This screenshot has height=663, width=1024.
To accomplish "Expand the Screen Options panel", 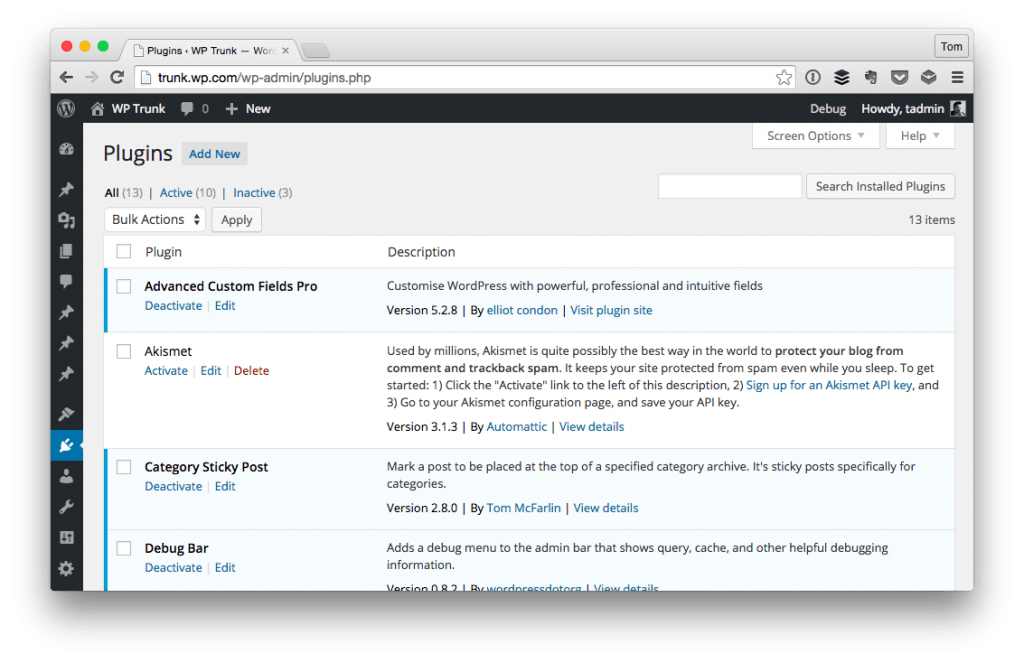I will [x=816, y=136].
